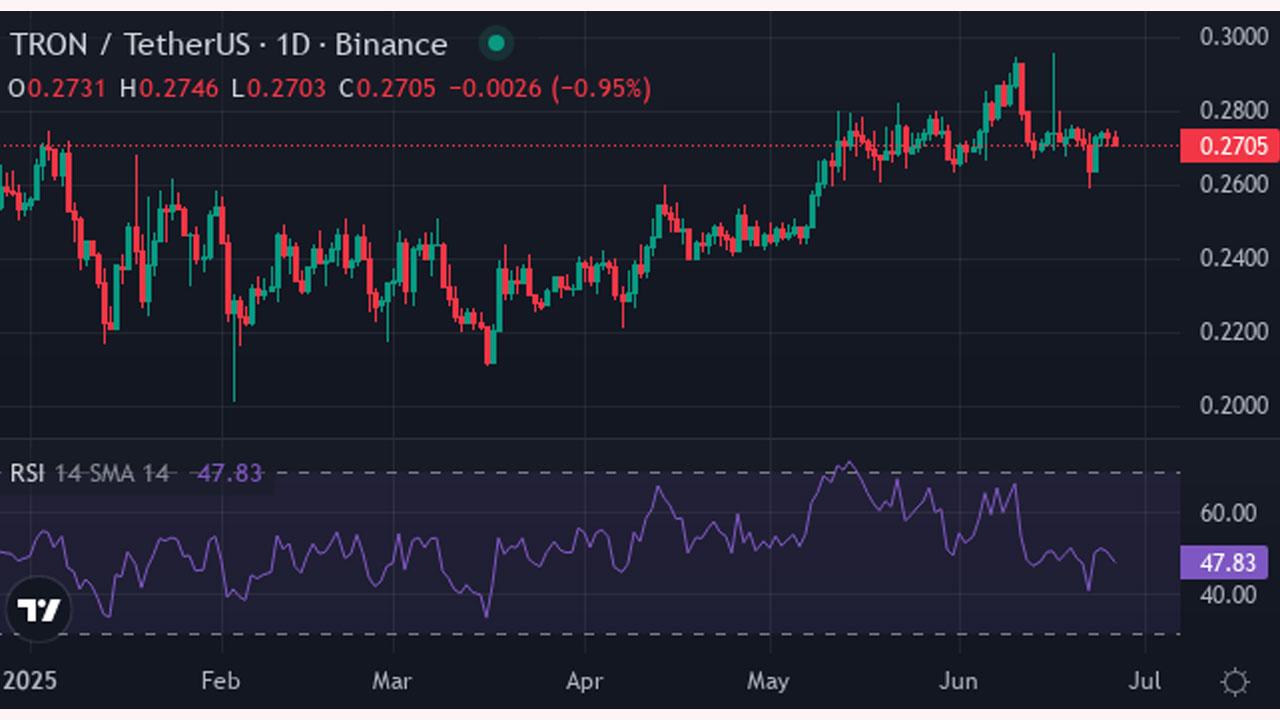Click the 2025 year label on time axis
The image size is (1280, 720).
pos(30,681)
